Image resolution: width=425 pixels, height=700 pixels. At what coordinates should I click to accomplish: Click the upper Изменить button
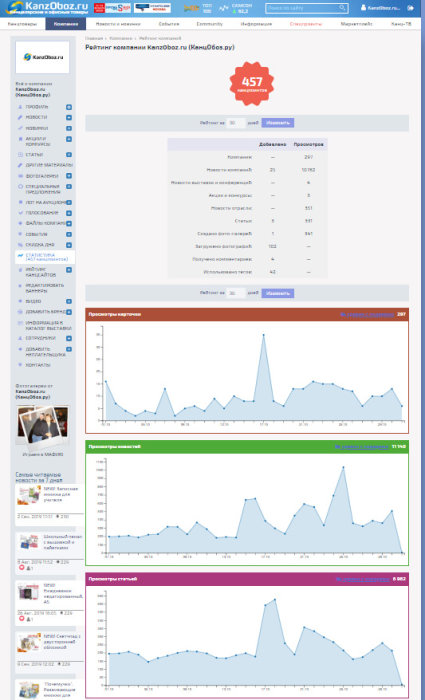(x=278, y=123)
